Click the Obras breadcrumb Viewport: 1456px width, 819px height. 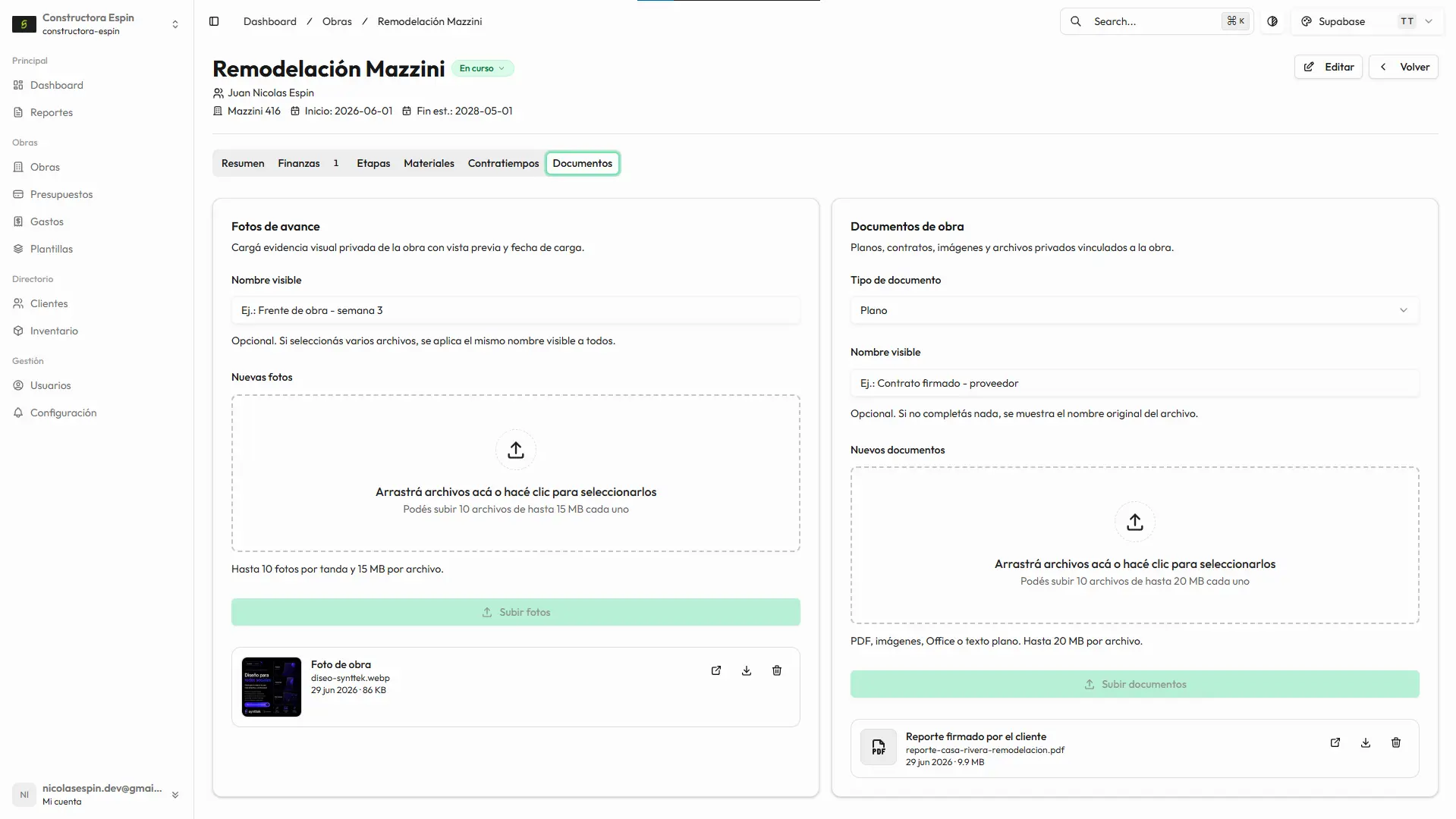point(337,21)
